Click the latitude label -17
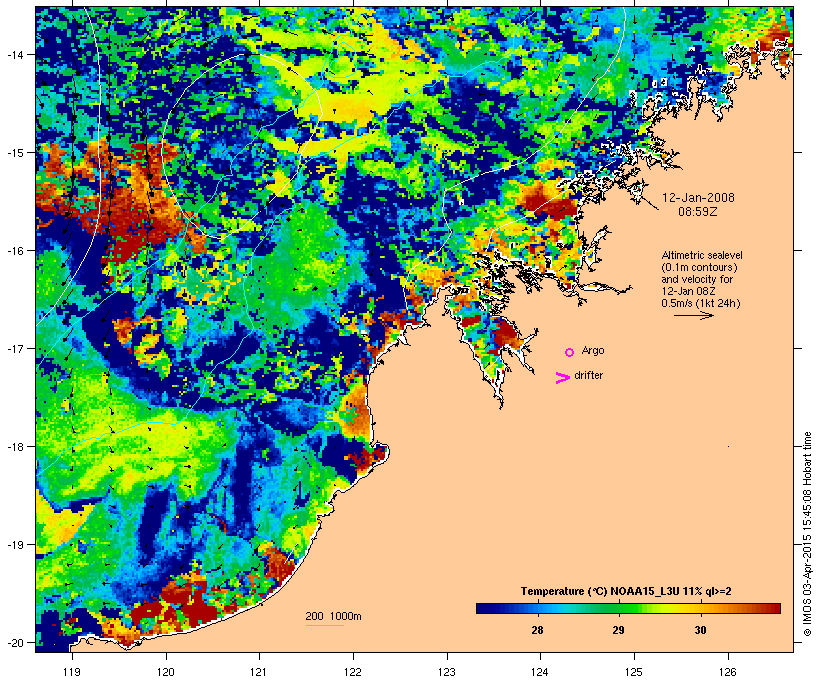 coord(14,348)
